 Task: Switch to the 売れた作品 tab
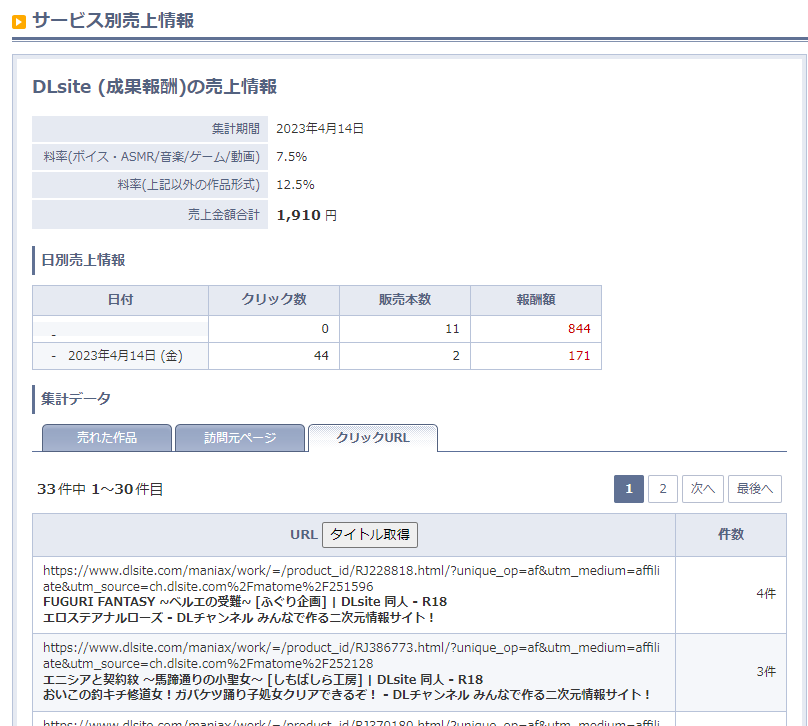click(107, 437)
